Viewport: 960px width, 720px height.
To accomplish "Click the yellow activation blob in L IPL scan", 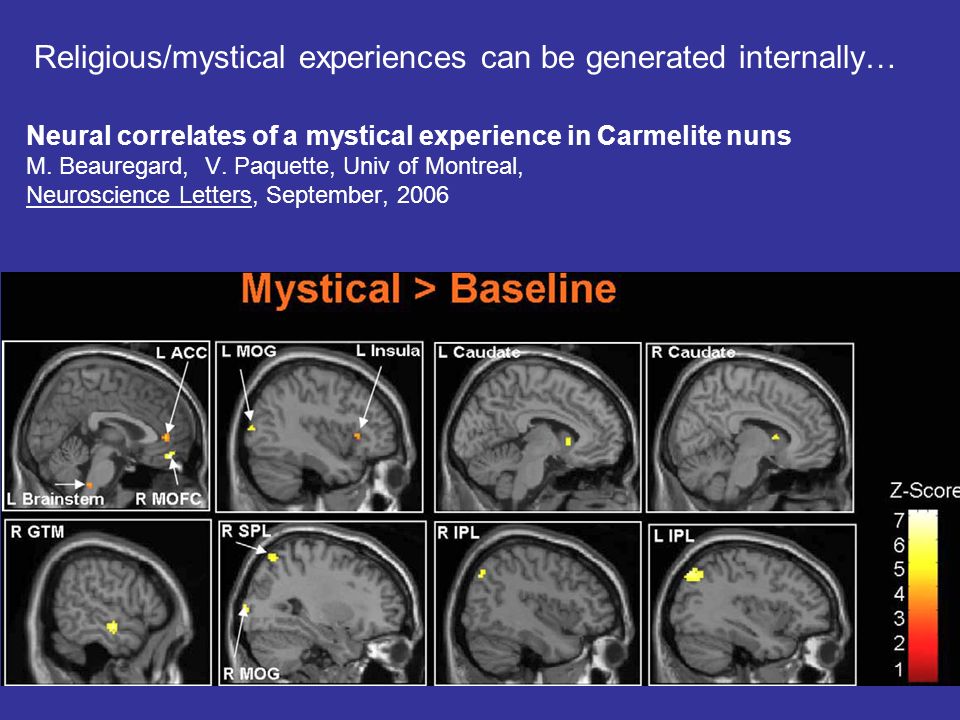I will pyautogui.click(x=694, y=575).
